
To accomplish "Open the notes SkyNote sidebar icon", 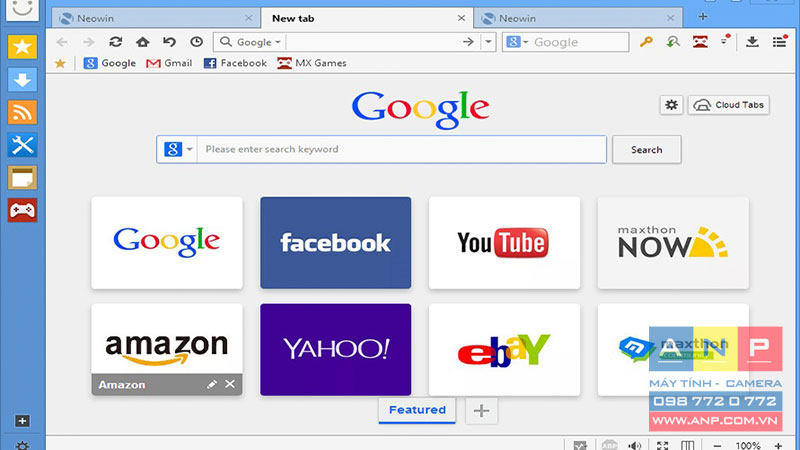I will pos(22,178).
